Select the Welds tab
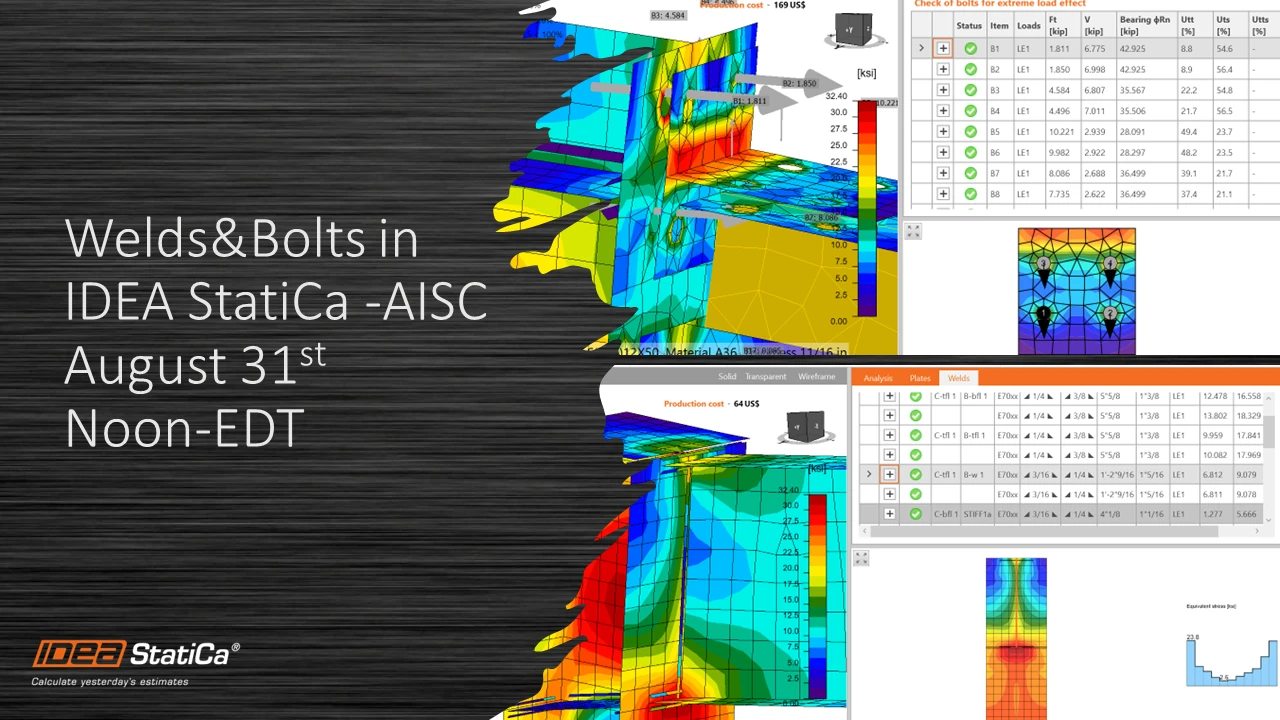The image size is (1280, 720). (959, 378)
